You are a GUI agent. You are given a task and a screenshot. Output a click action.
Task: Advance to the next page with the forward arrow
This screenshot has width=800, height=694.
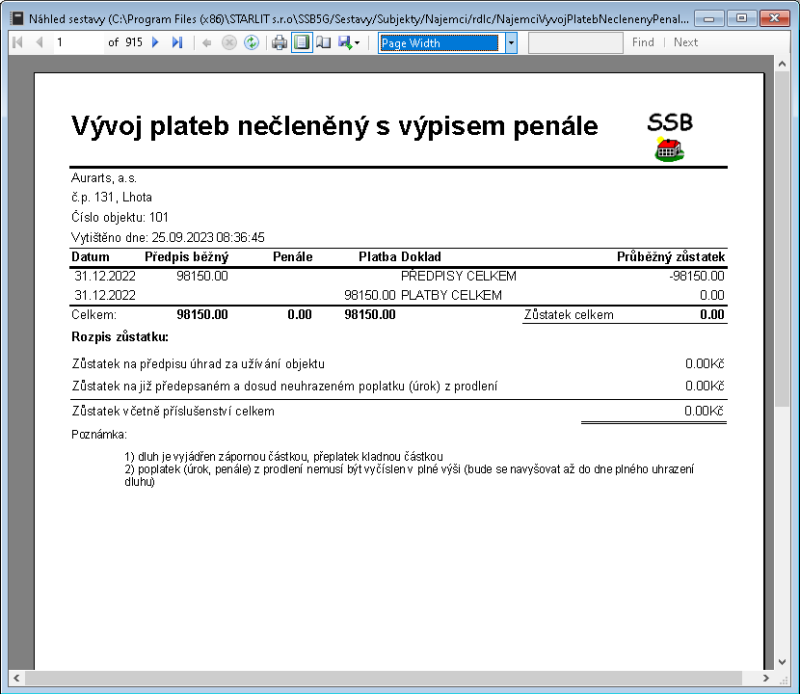153,42
